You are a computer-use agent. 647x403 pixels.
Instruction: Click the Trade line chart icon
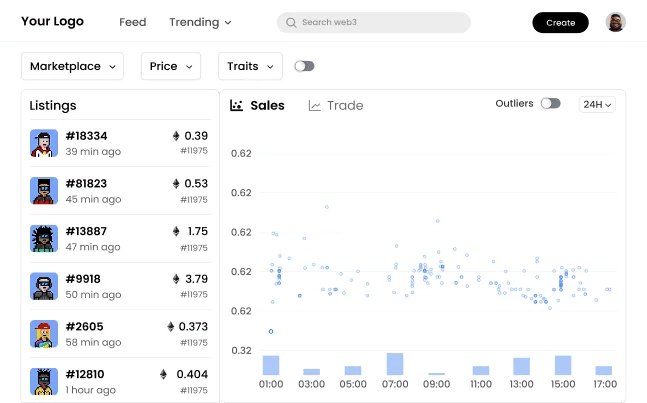click(315, 105)
